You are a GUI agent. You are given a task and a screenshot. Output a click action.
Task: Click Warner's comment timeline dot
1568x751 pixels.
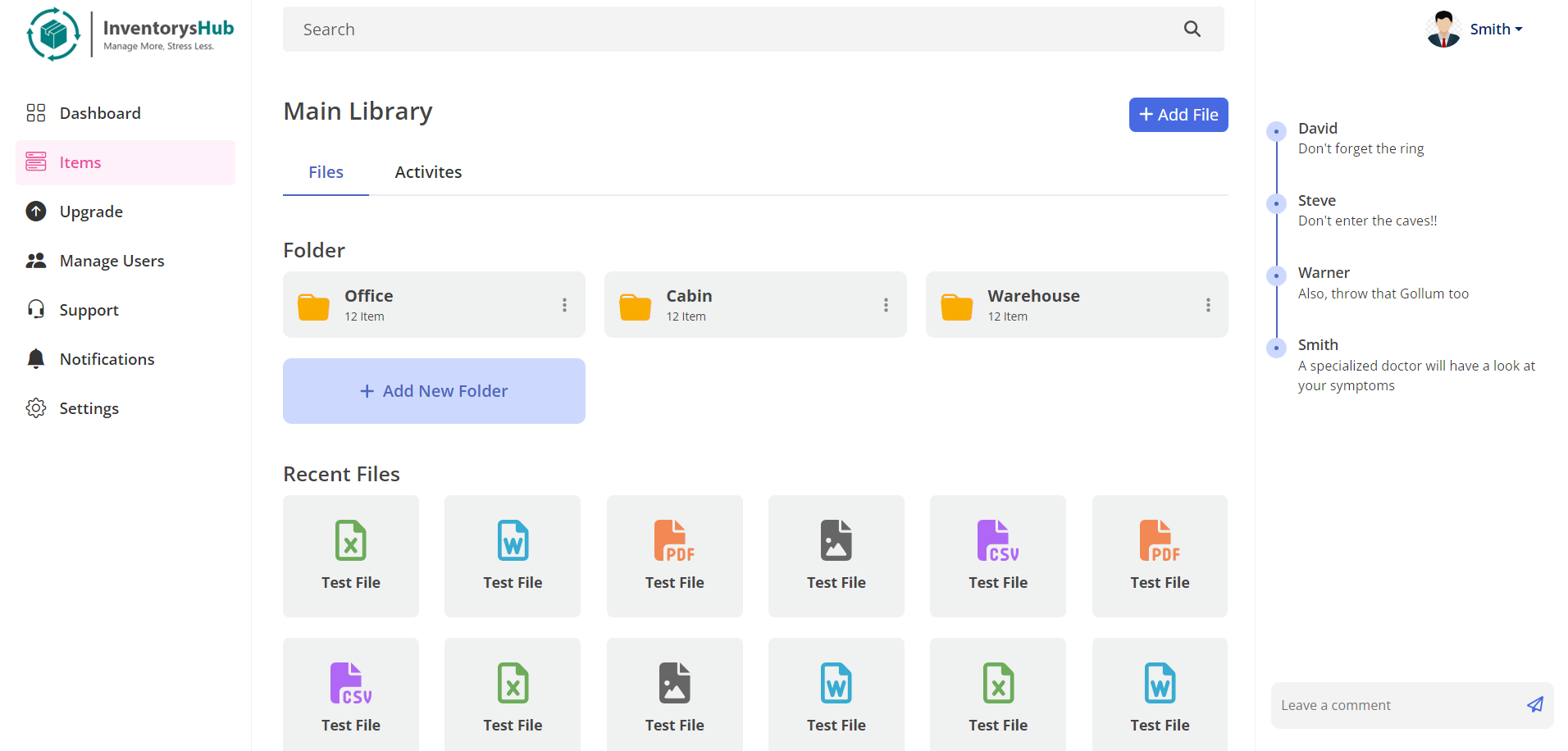1276,275
